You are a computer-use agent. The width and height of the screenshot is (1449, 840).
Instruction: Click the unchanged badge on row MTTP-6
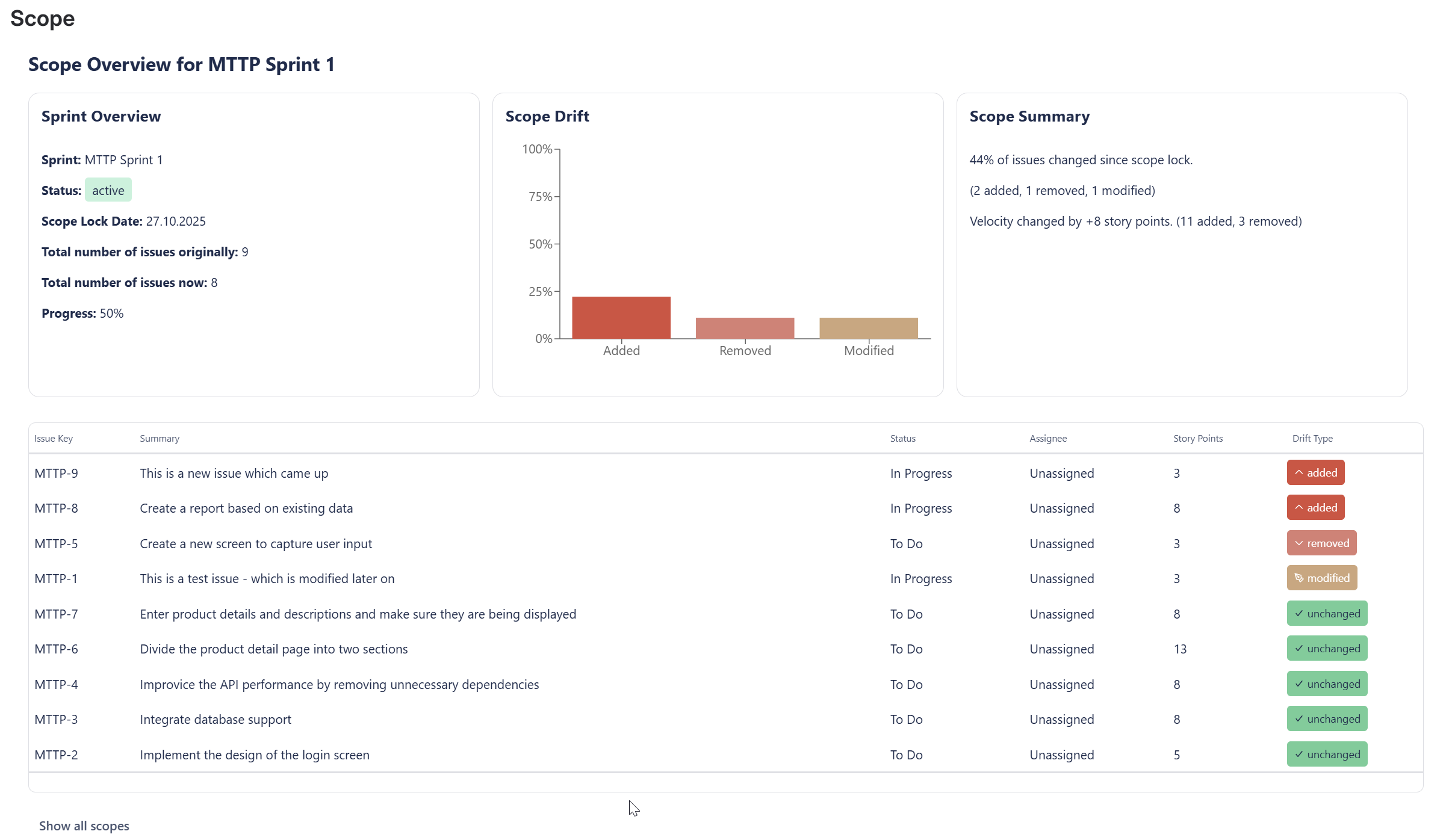pyautogui.click(x=1327, y=648)
